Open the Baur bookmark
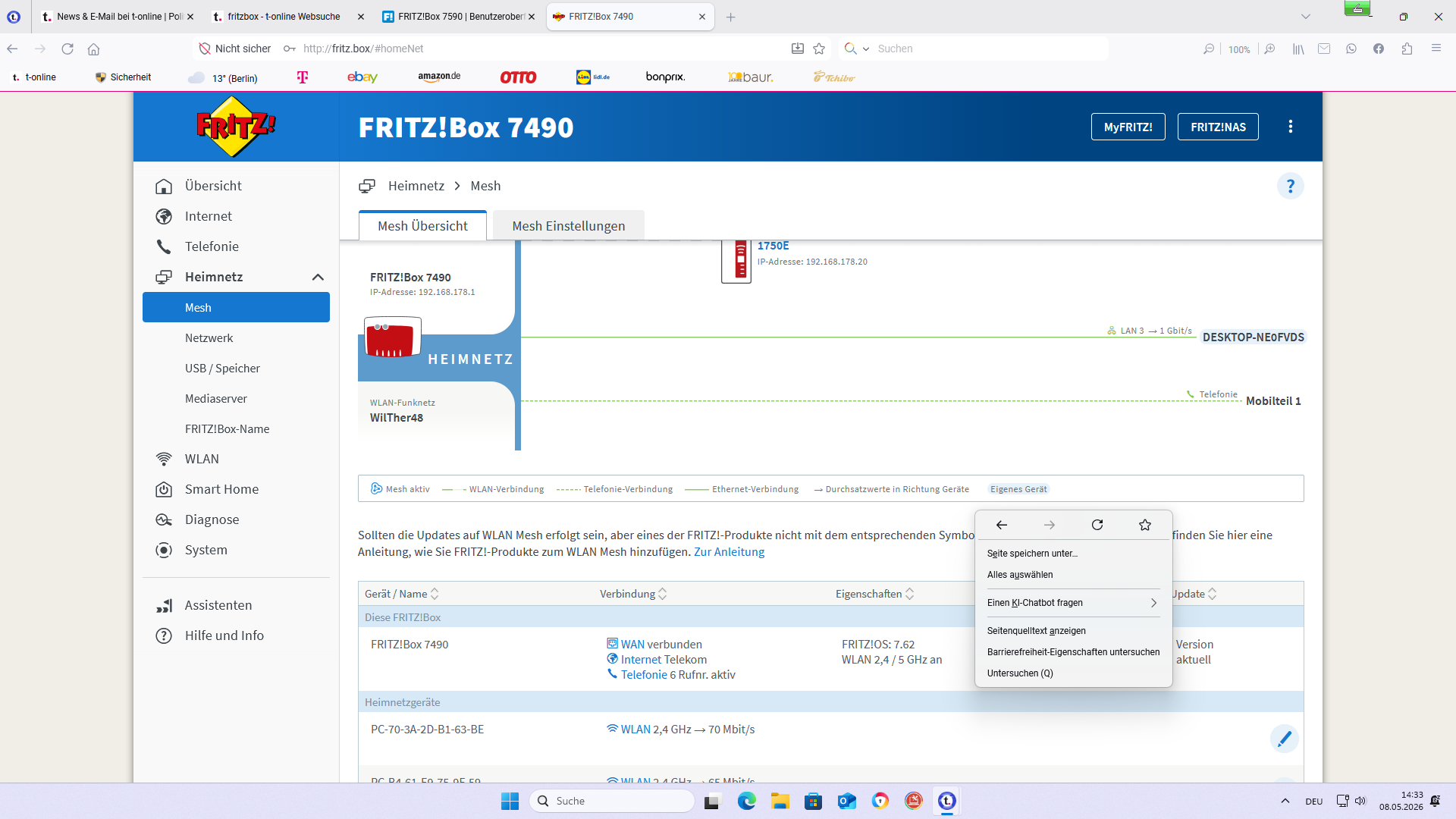 pyautogui.click(x=751, y=77)
